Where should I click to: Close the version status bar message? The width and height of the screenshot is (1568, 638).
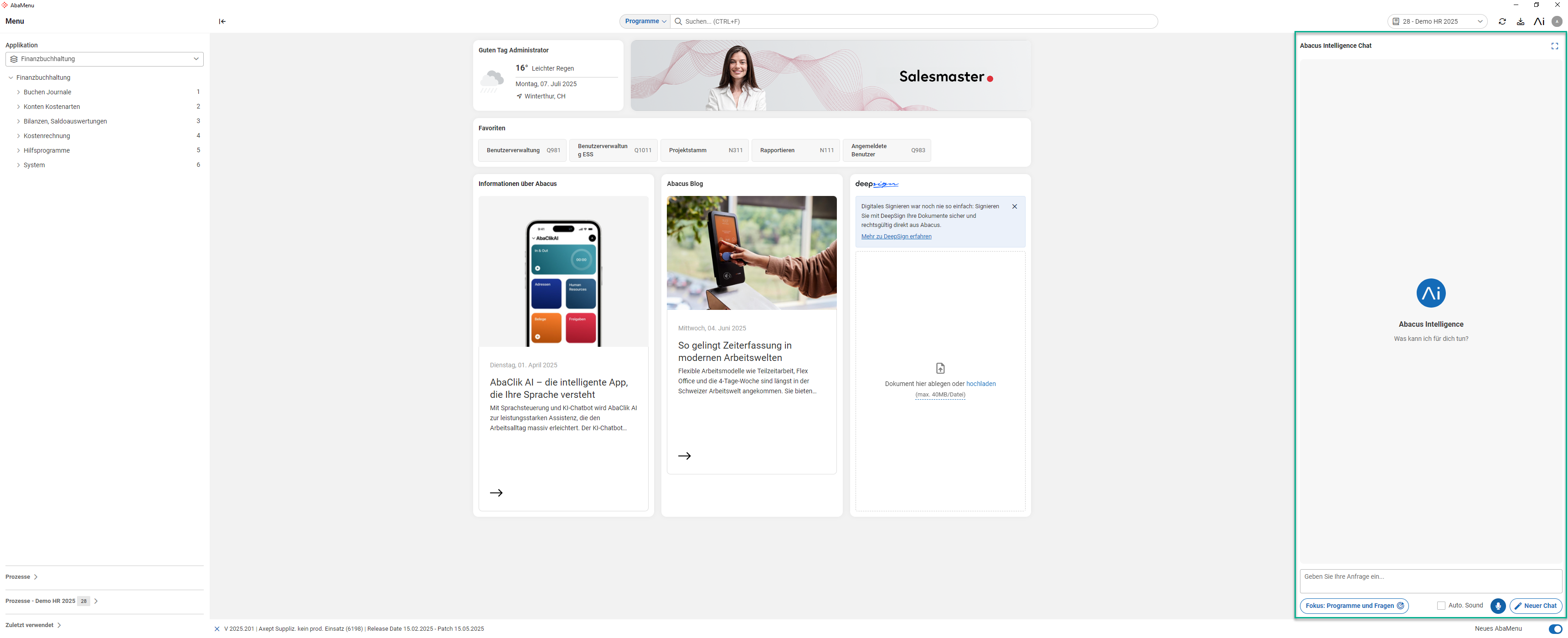tap(217, 629)
